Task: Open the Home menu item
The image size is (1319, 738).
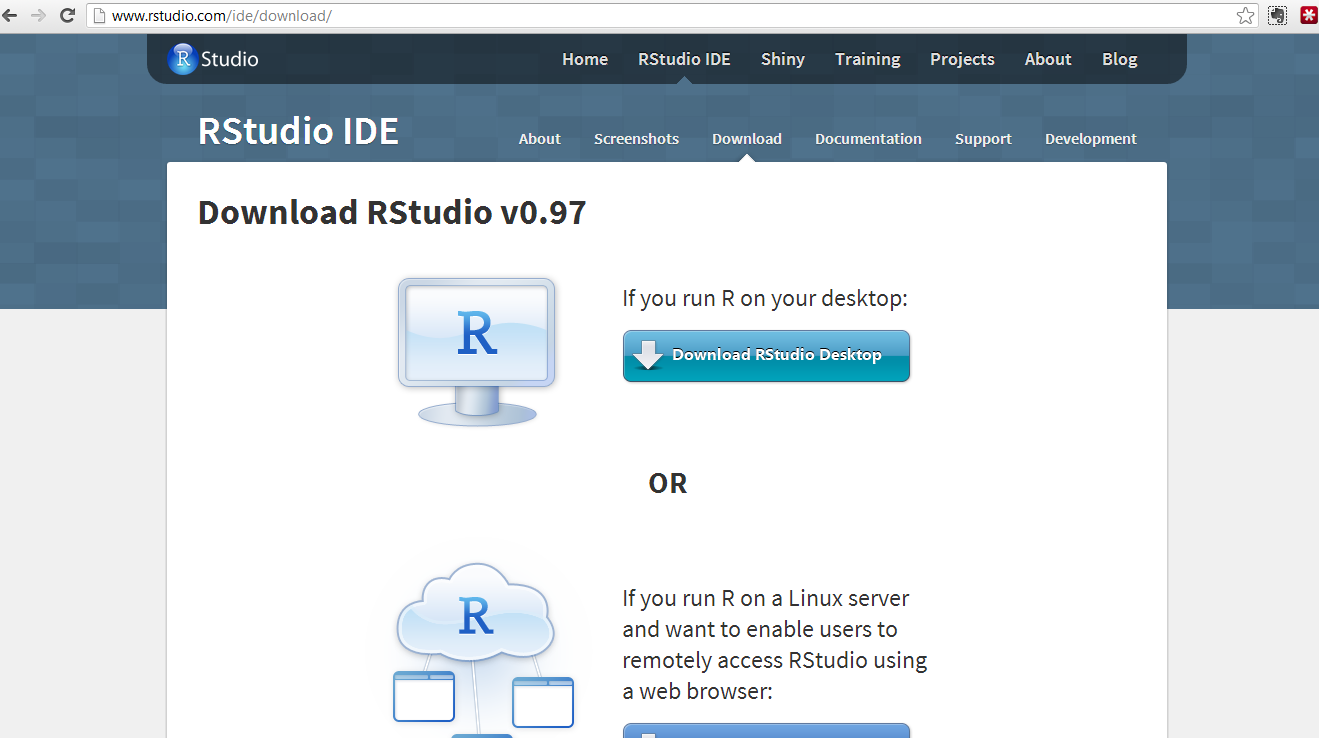Action: pyautogui.click(x=585, y=59)
